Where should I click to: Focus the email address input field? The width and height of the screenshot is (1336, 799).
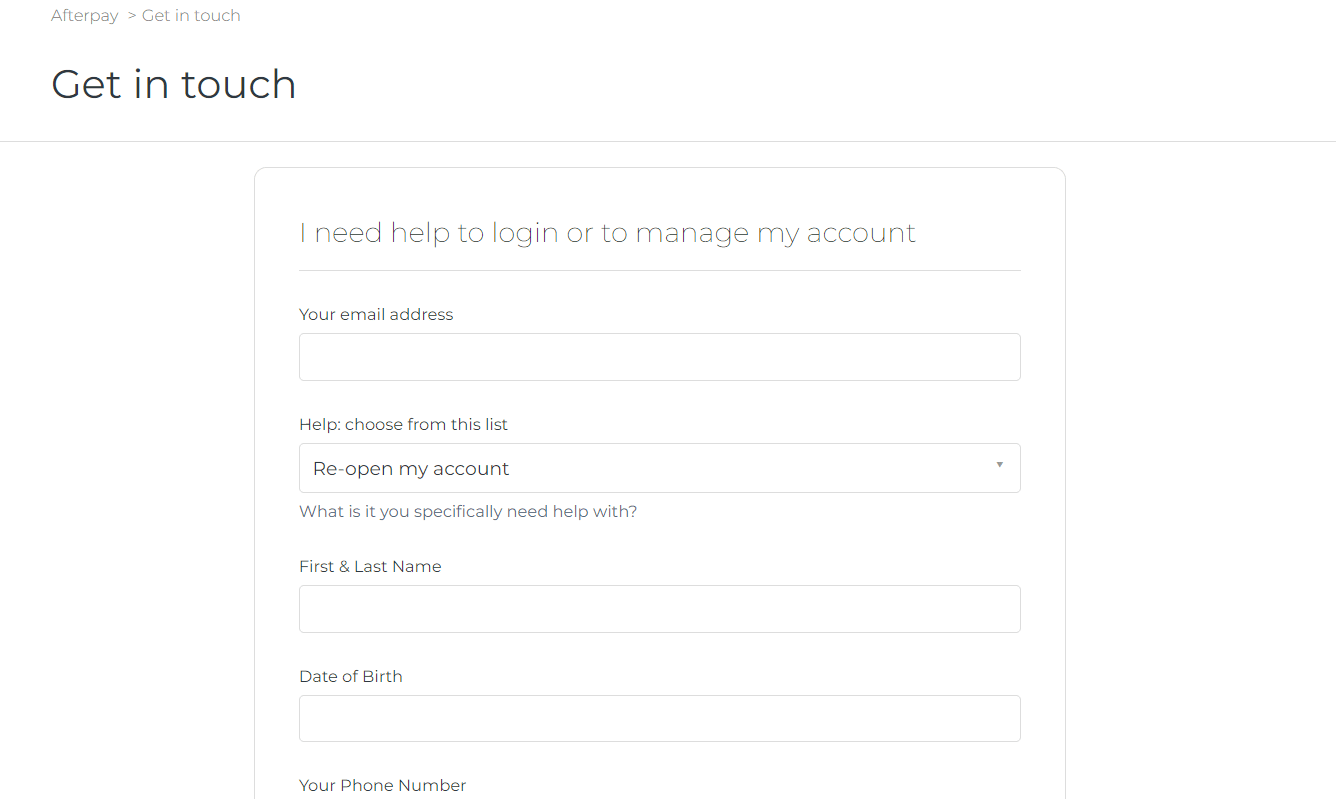659,357
